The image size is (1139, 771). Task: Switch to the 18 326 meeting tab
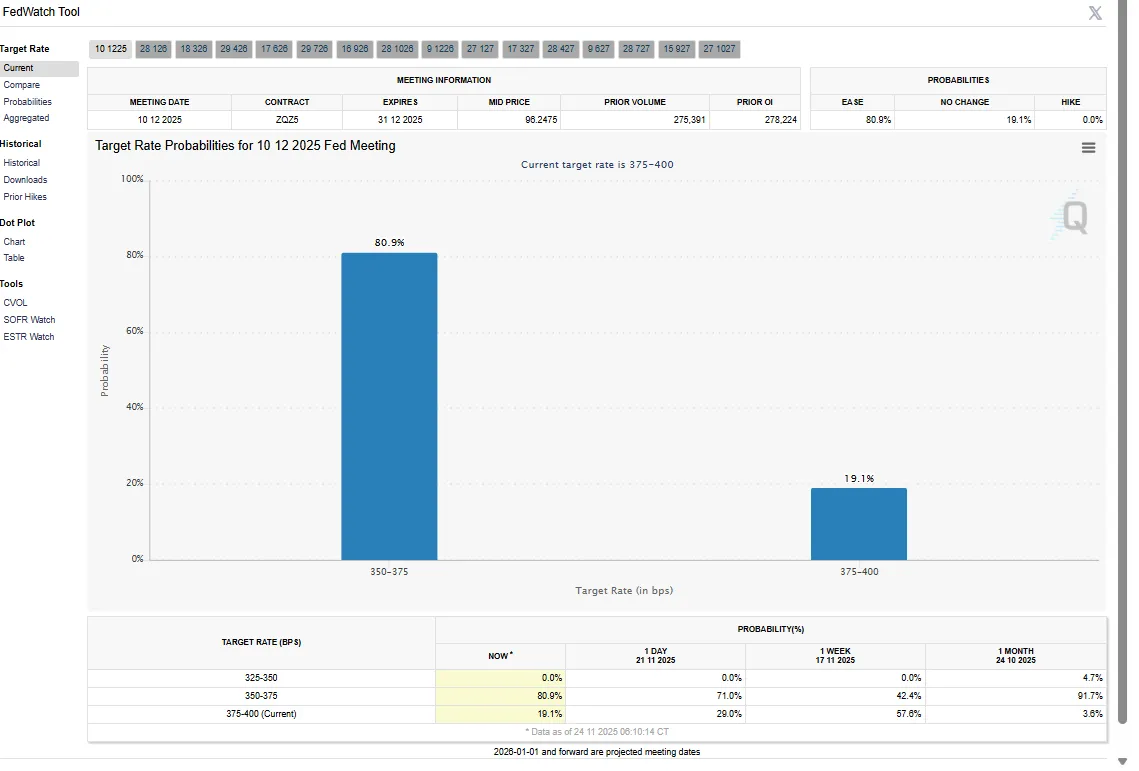coord(194,49)
